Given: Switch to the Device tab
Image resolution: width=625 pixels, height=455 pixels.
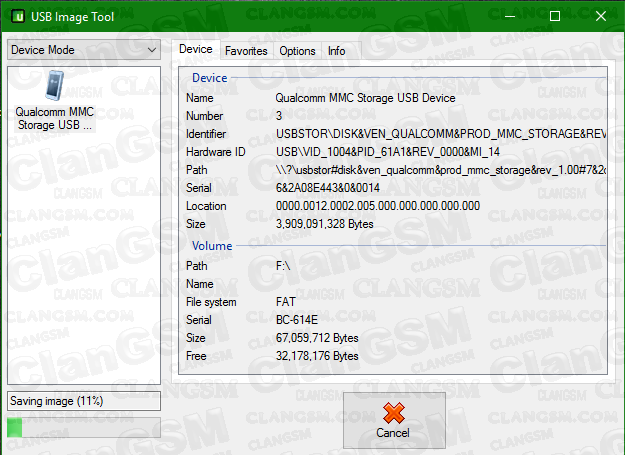Looking at the screenshot, I should click(x=195, y=49).
